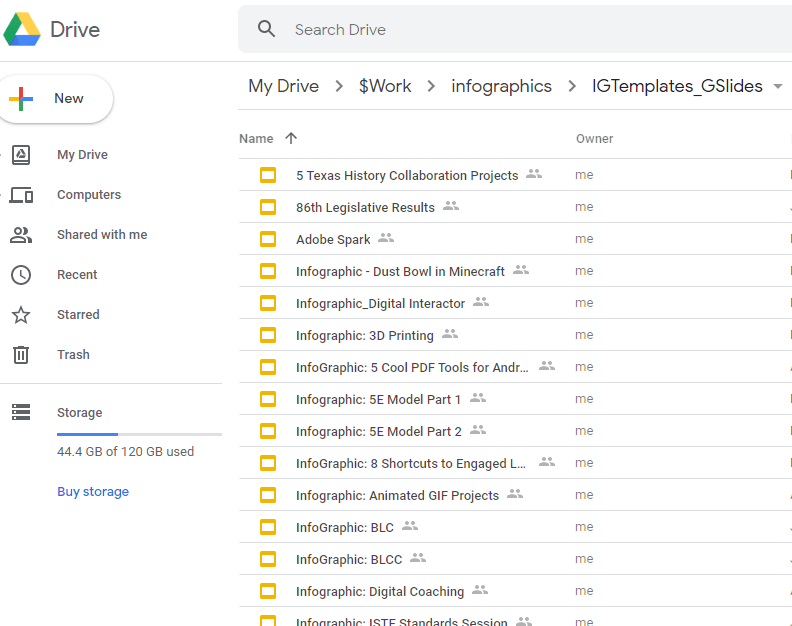Viewport: 792px width, 626px height.
Task: Click shared icon beside InfoGraphic: BLC
Action: [410, 526]
